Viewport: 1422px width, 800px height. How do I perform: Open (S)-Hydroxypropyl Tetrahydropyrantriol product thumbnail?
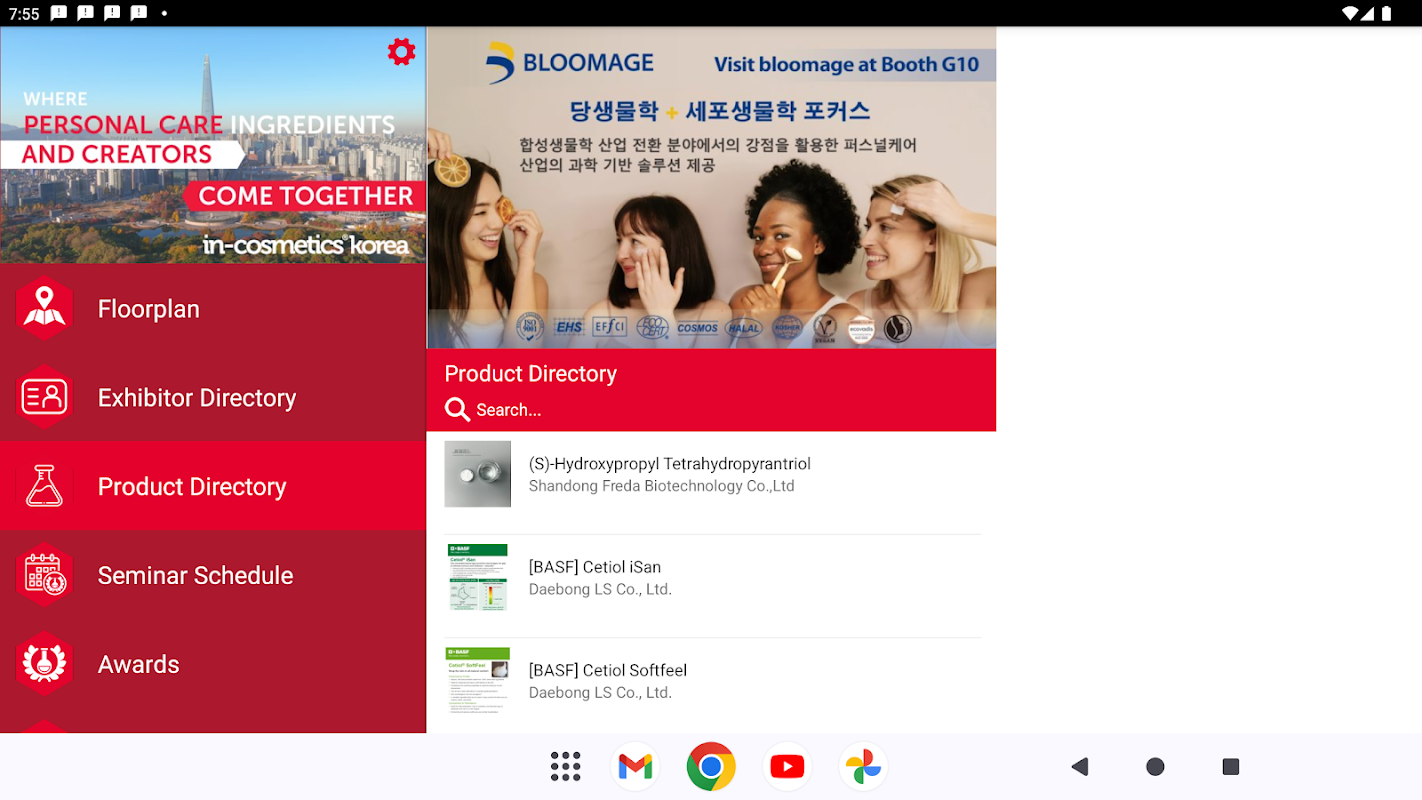point(478,474)
